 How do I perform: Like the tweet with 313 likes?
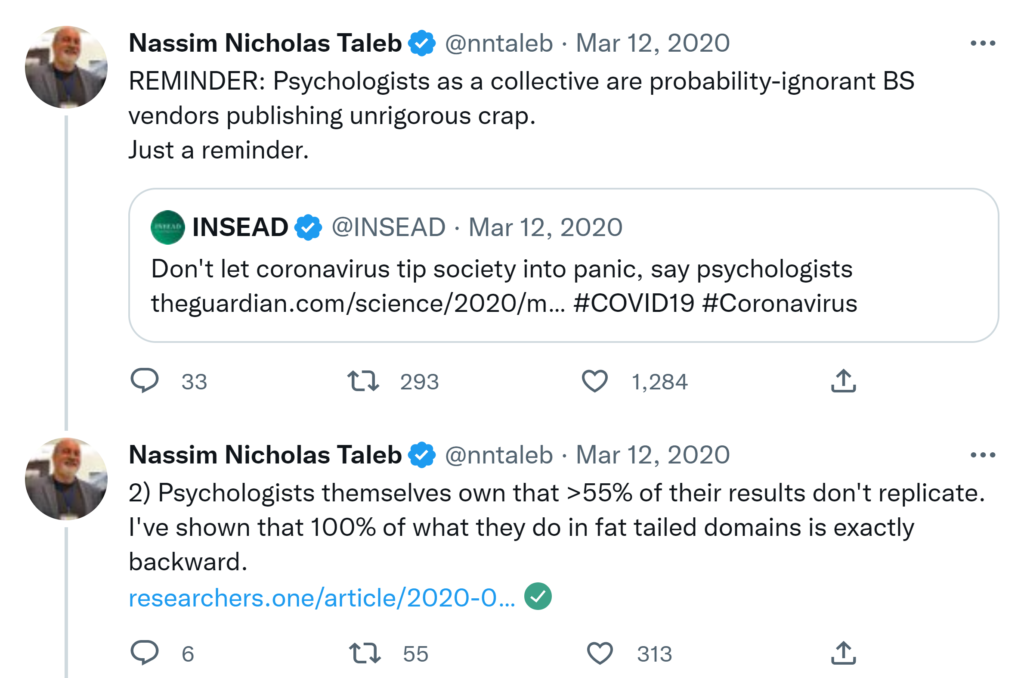pos(599,653)
